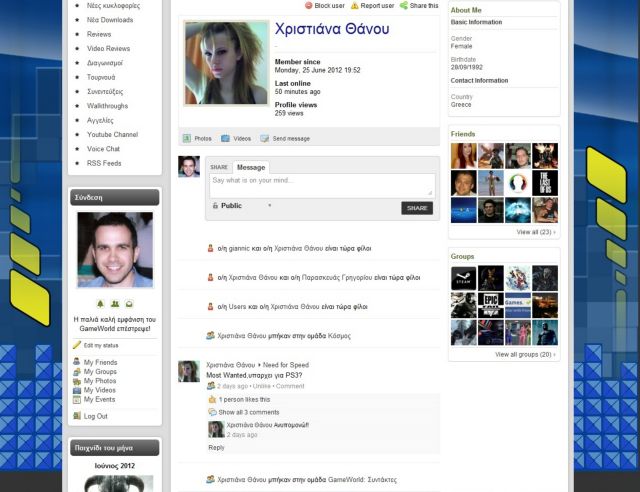Viewport: 640px width, 492px height.
Task: Click the Log Out link
Action: click(x=95, y=416)
